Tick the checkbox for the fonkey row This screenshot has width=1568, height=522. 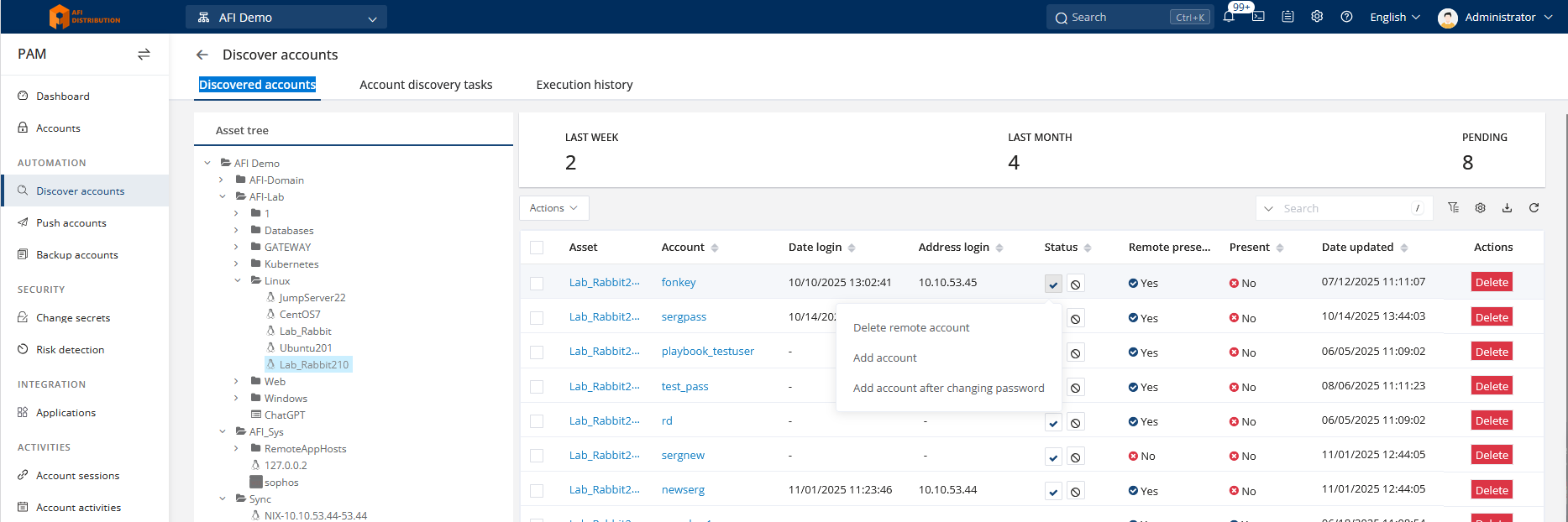pos(537,284)
